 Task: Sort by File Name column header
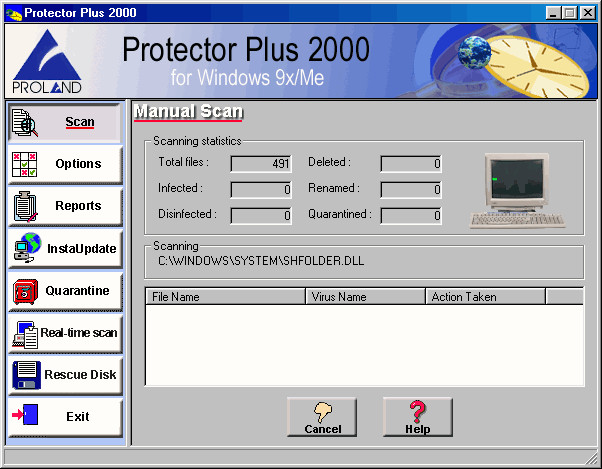226,297
